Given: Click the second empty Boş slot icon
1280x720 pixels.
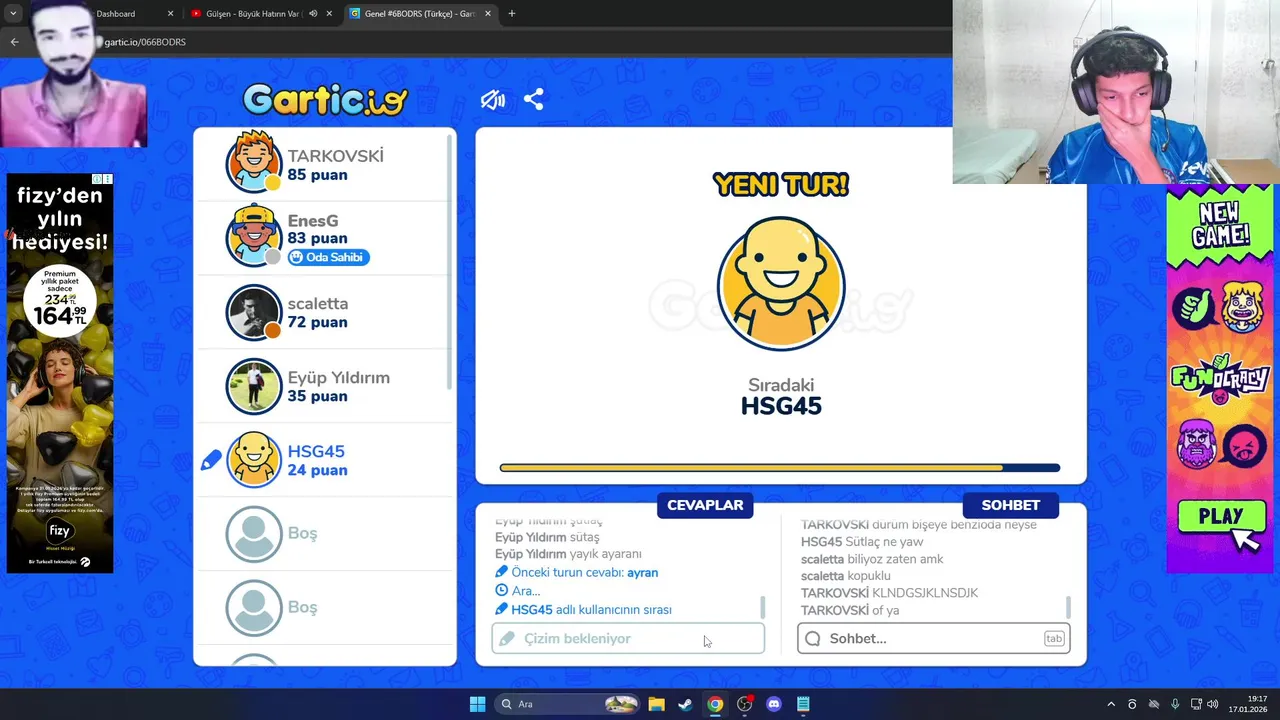Looking at the screenshot, I should (254, 608).
